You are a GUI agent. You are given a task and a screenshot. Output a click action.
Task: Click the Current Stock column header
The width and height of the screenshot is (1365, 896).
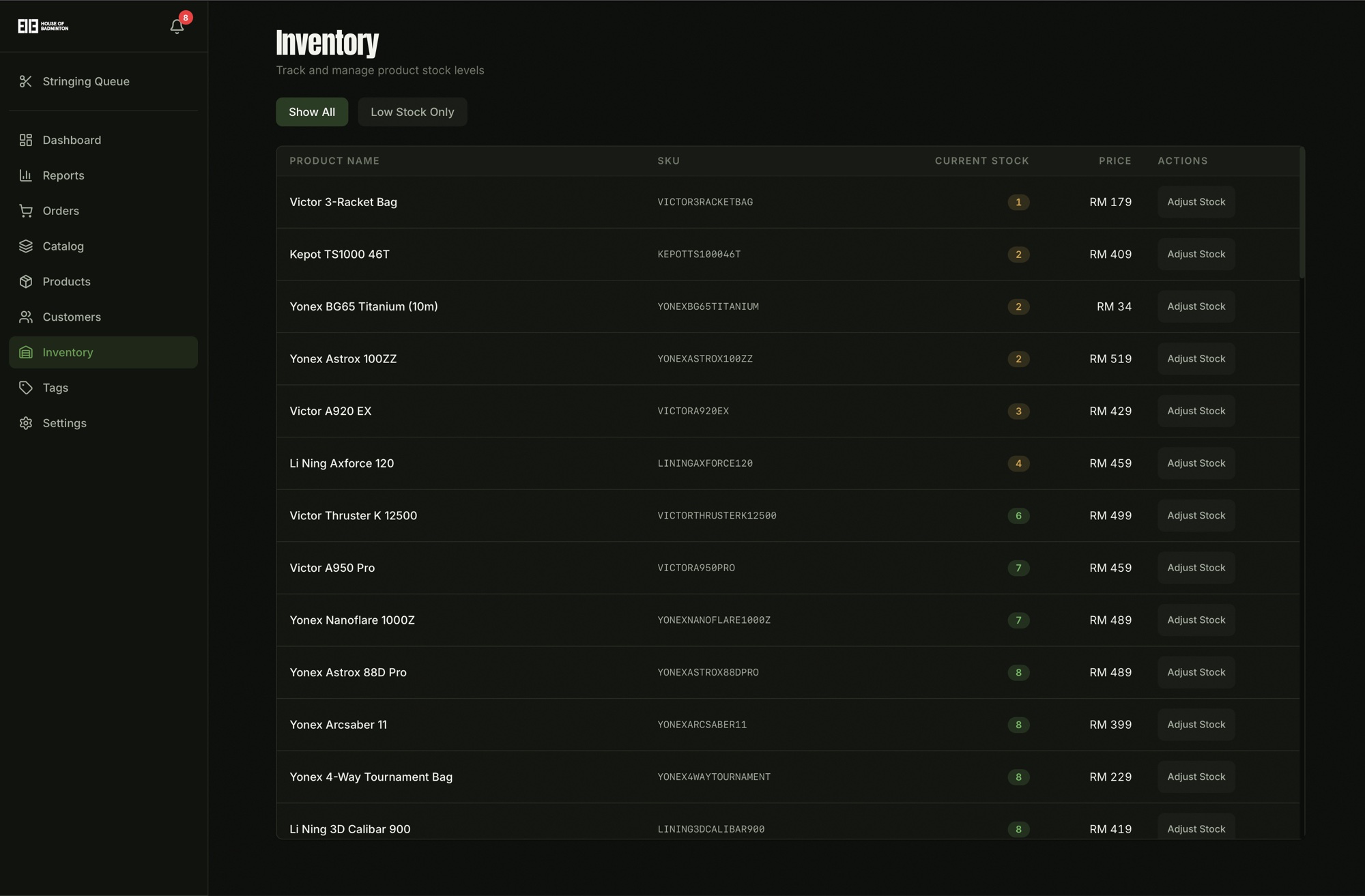point(981,161)
